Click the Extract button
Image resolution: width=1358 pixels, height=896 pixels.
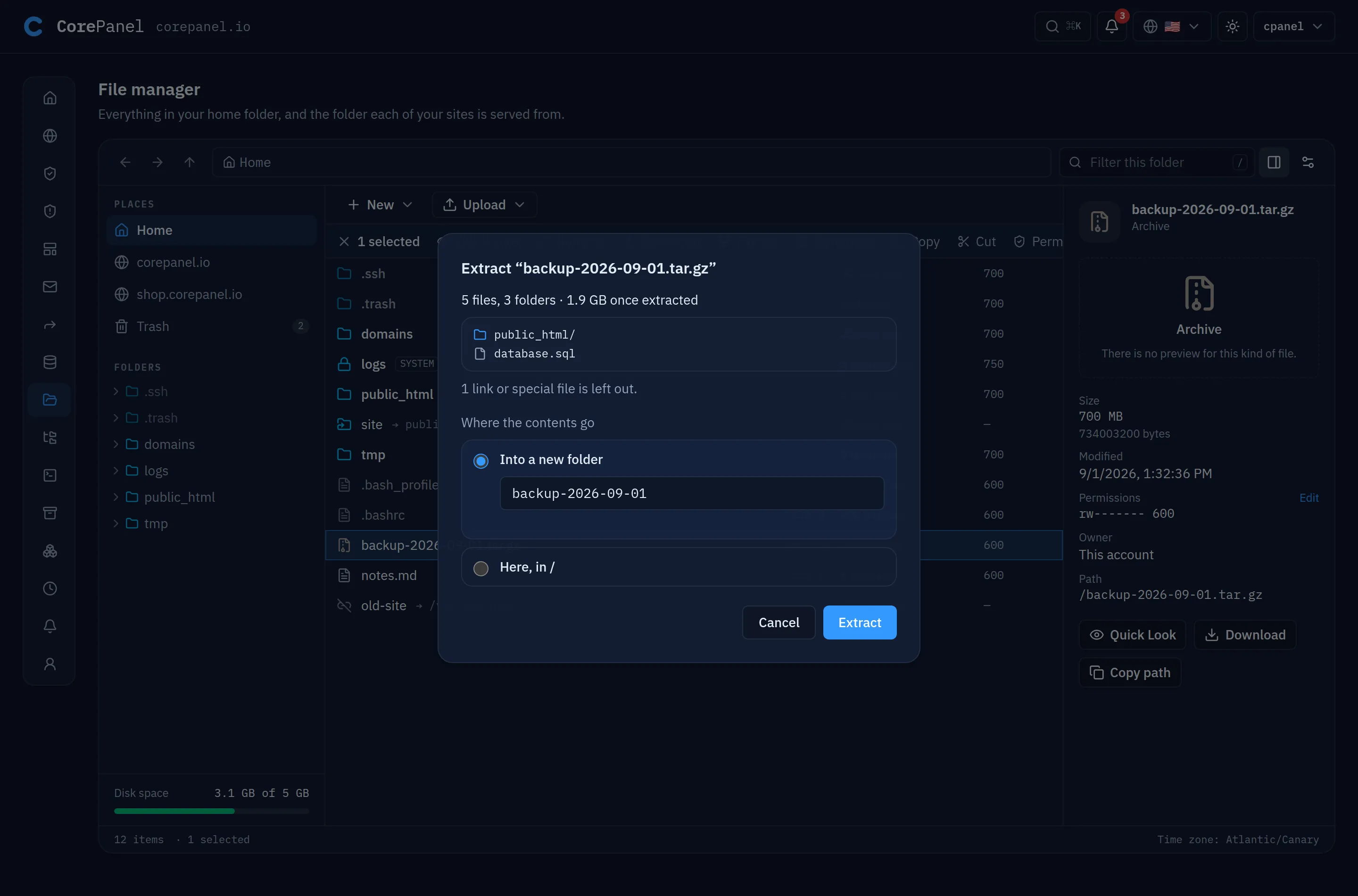click(x=859, y=622)
